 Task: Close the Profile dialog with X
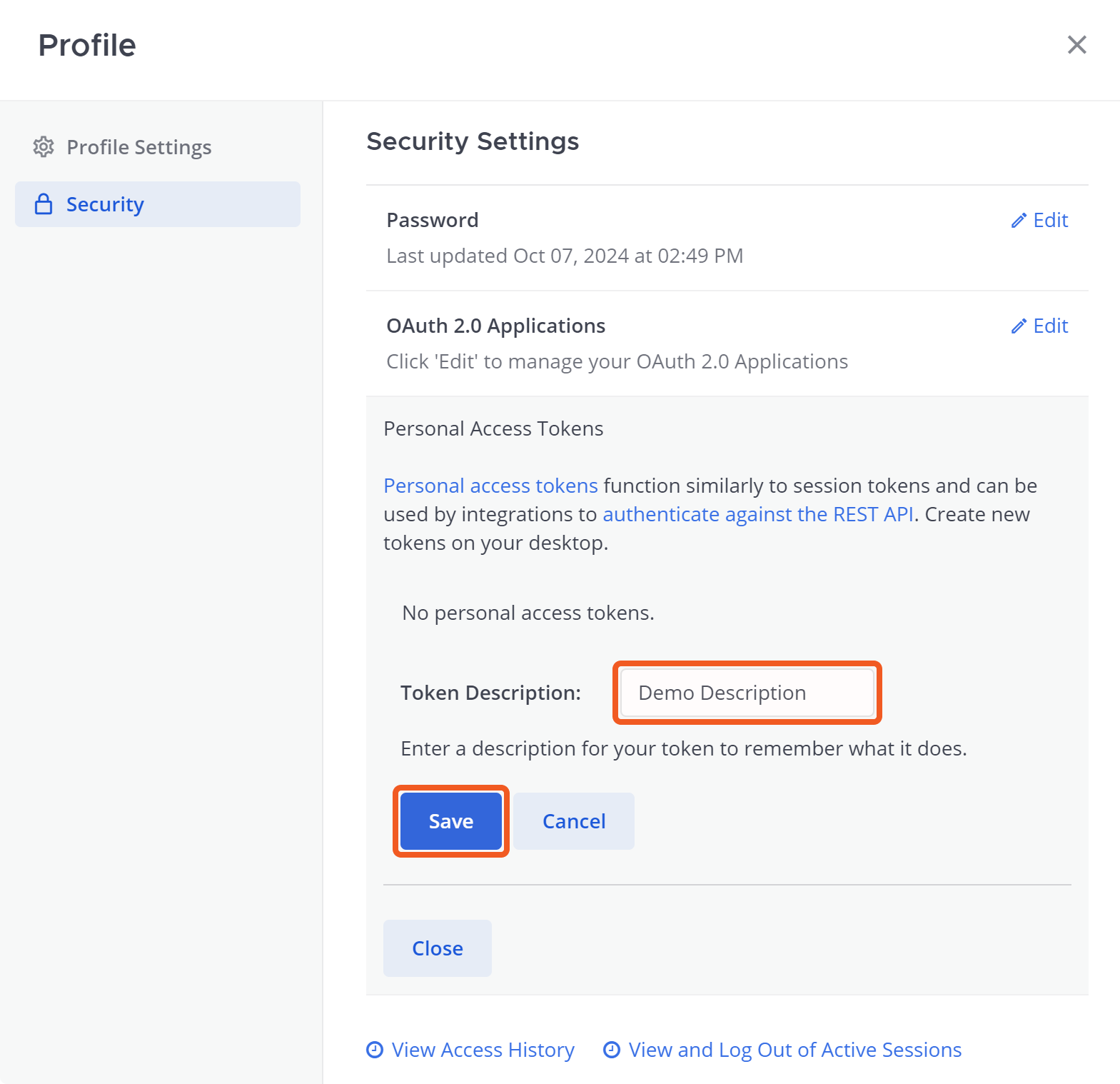pyautogui.click(x=1076, y=45)
